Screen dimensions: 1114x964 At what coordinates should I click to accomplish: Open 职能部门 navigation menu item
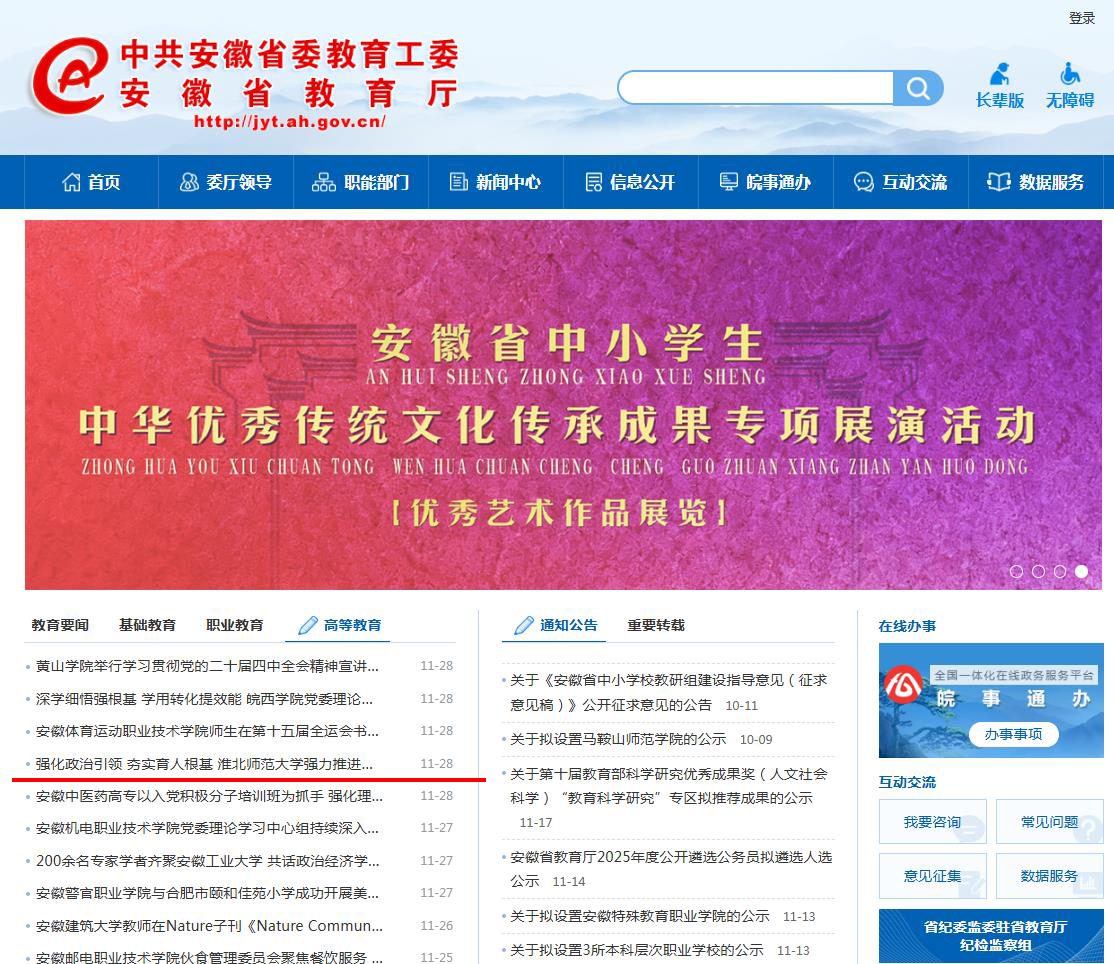[361, 182]
